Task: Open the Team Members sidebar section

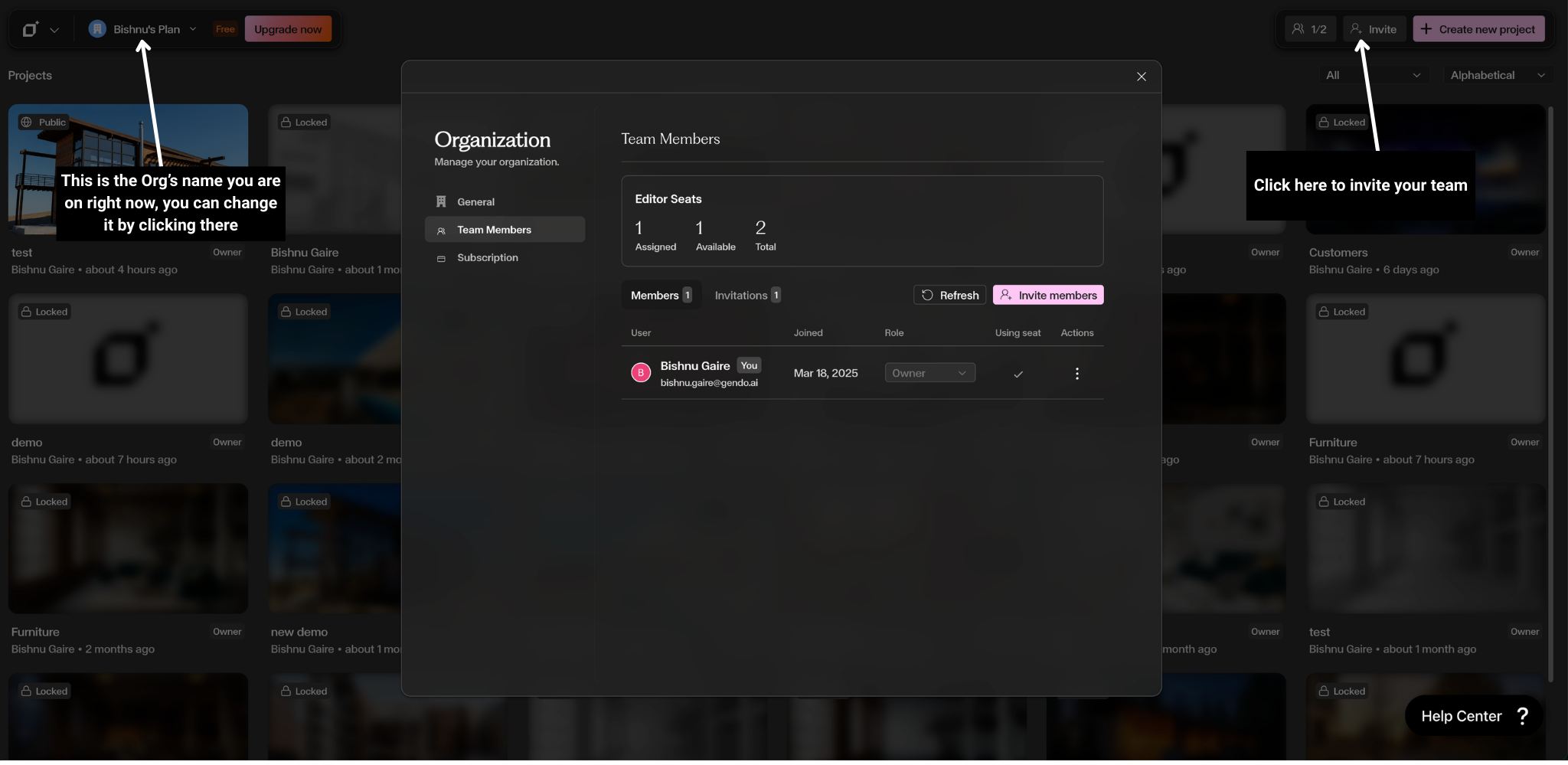Action: pos(494,229)
